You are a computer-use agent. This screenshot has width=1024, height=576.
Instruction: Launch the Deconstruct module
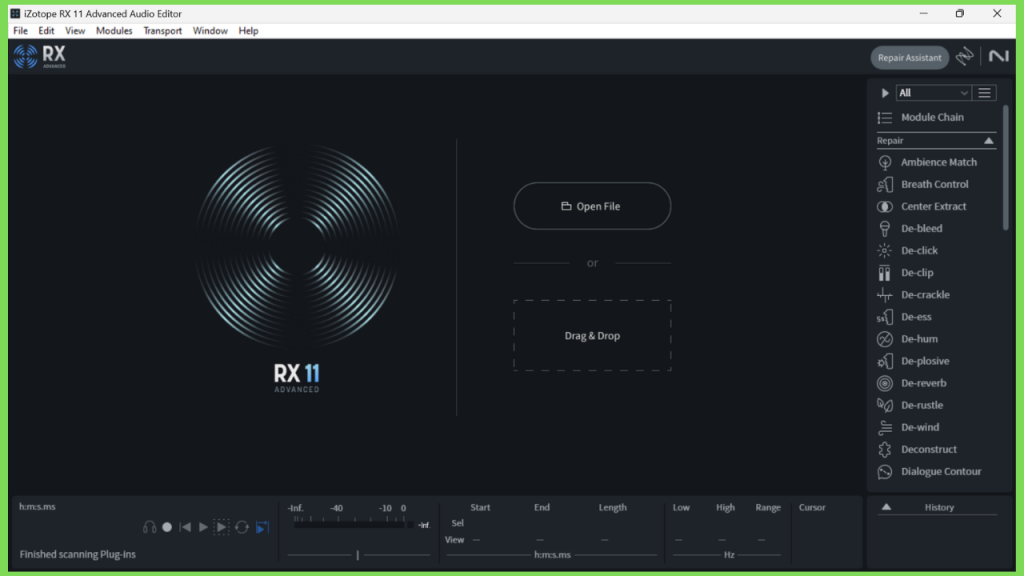pos(917,449)
